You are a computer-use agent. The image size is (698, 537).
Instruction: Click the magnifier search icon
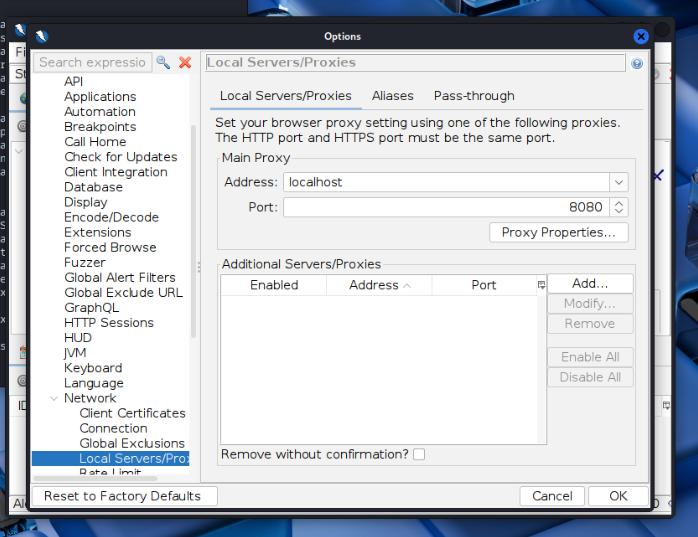[x=163, y=62]
